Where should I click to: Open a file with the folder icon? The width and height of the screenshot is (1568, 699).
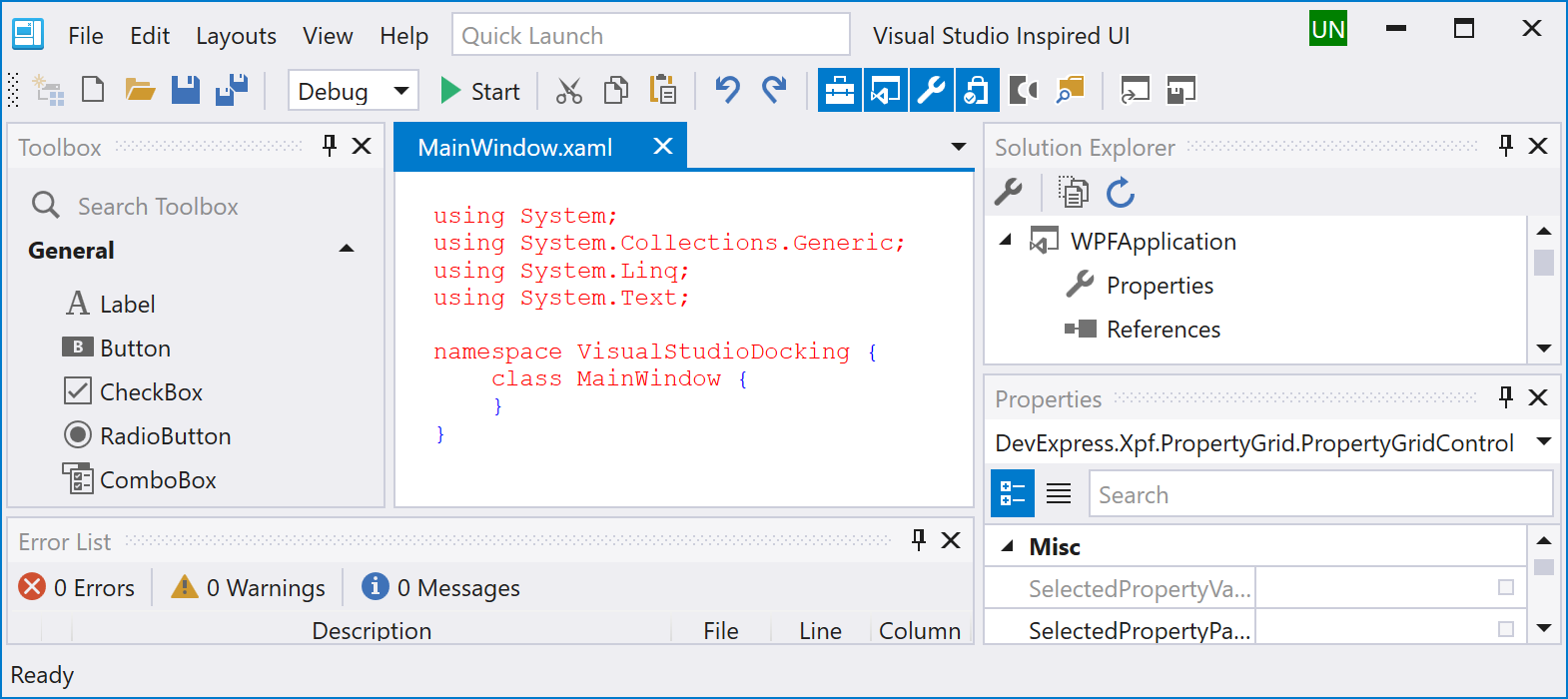(140, 91)
